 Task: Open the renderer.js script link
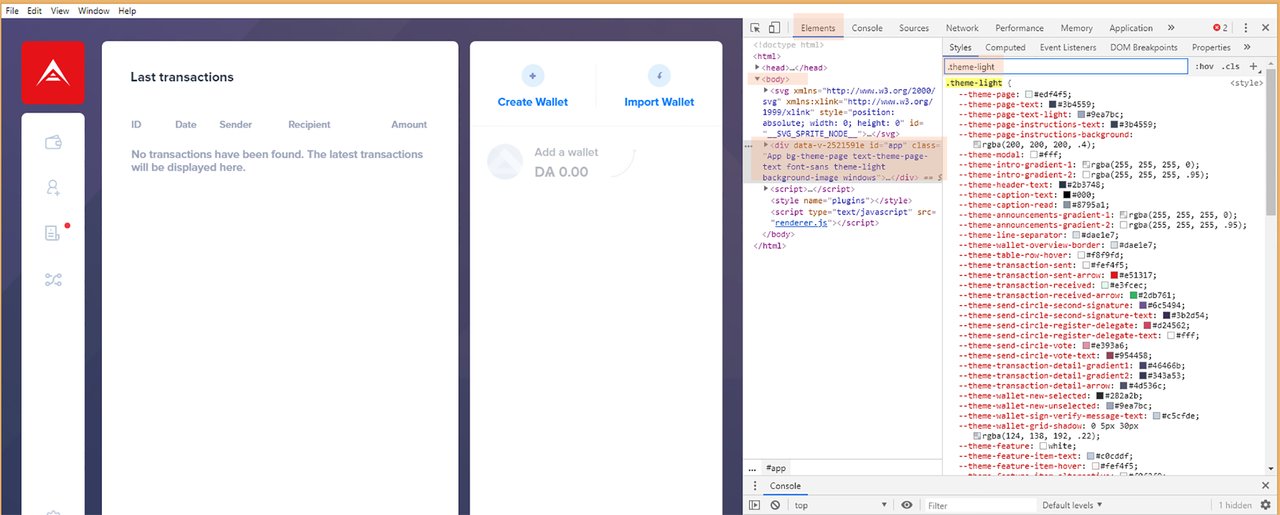[x=799, y=223]
